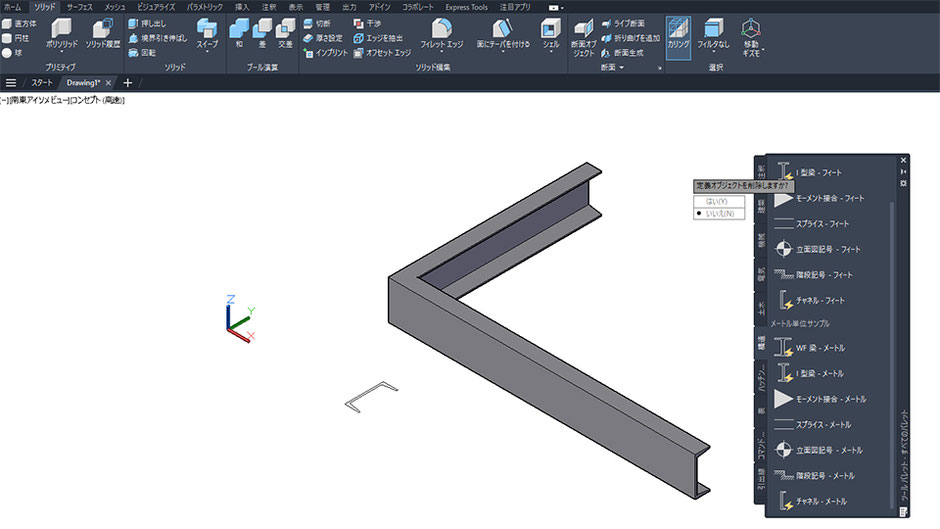Viewport: 940px width, 529px height.
Task: Click the 切断 (Slice) tool
Action: click(x=317, y=23)
